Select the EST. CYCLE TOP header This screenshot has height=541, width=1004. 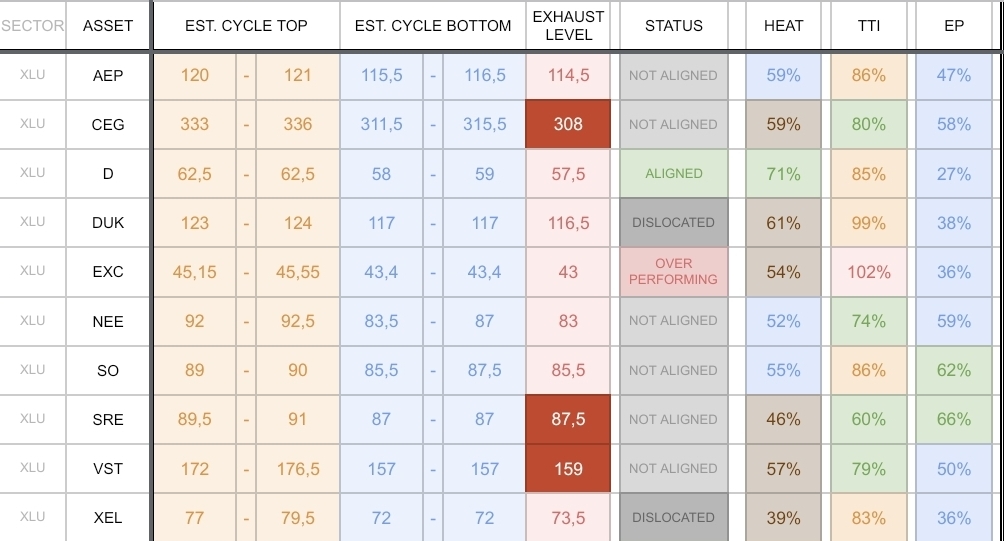[x=246, y=26]
